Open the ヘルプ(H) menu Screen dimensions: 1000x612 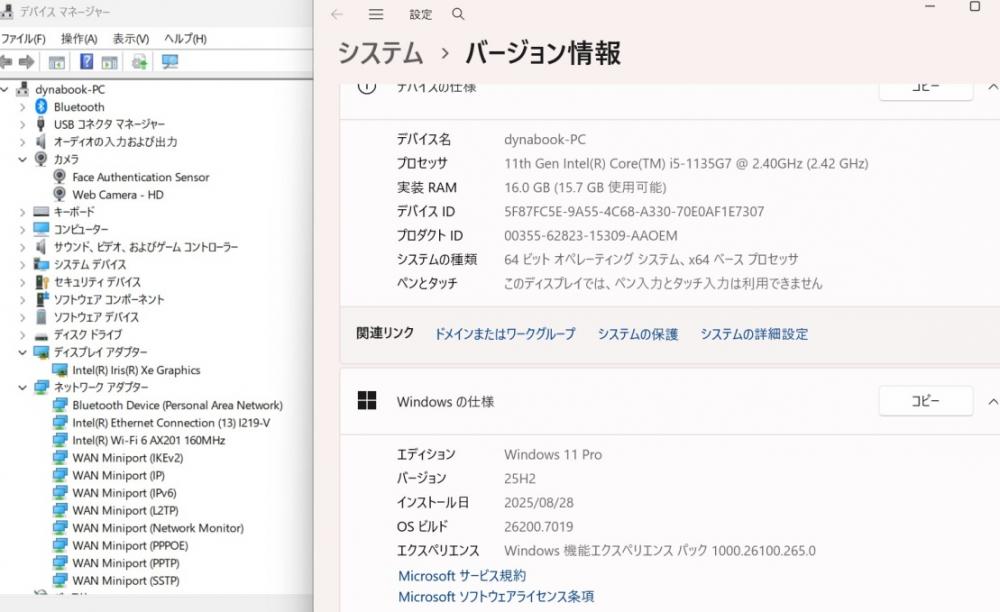[185, 38]
